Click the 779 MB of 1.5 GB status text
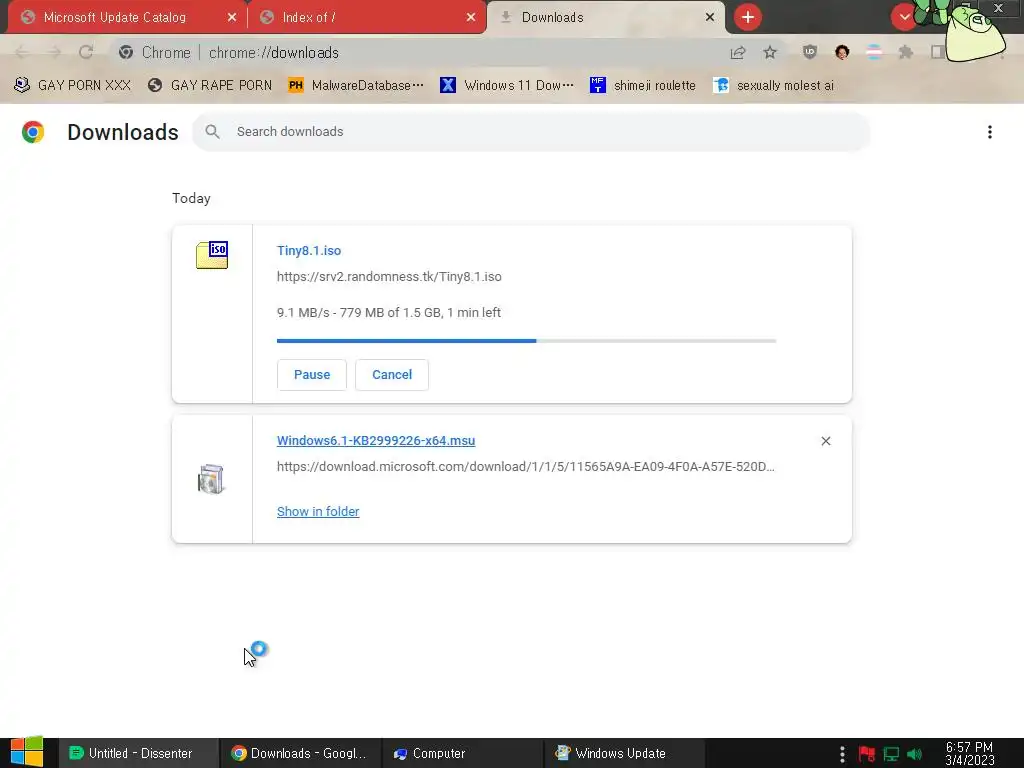The image size is (1024, 768). tap(391, 313)
